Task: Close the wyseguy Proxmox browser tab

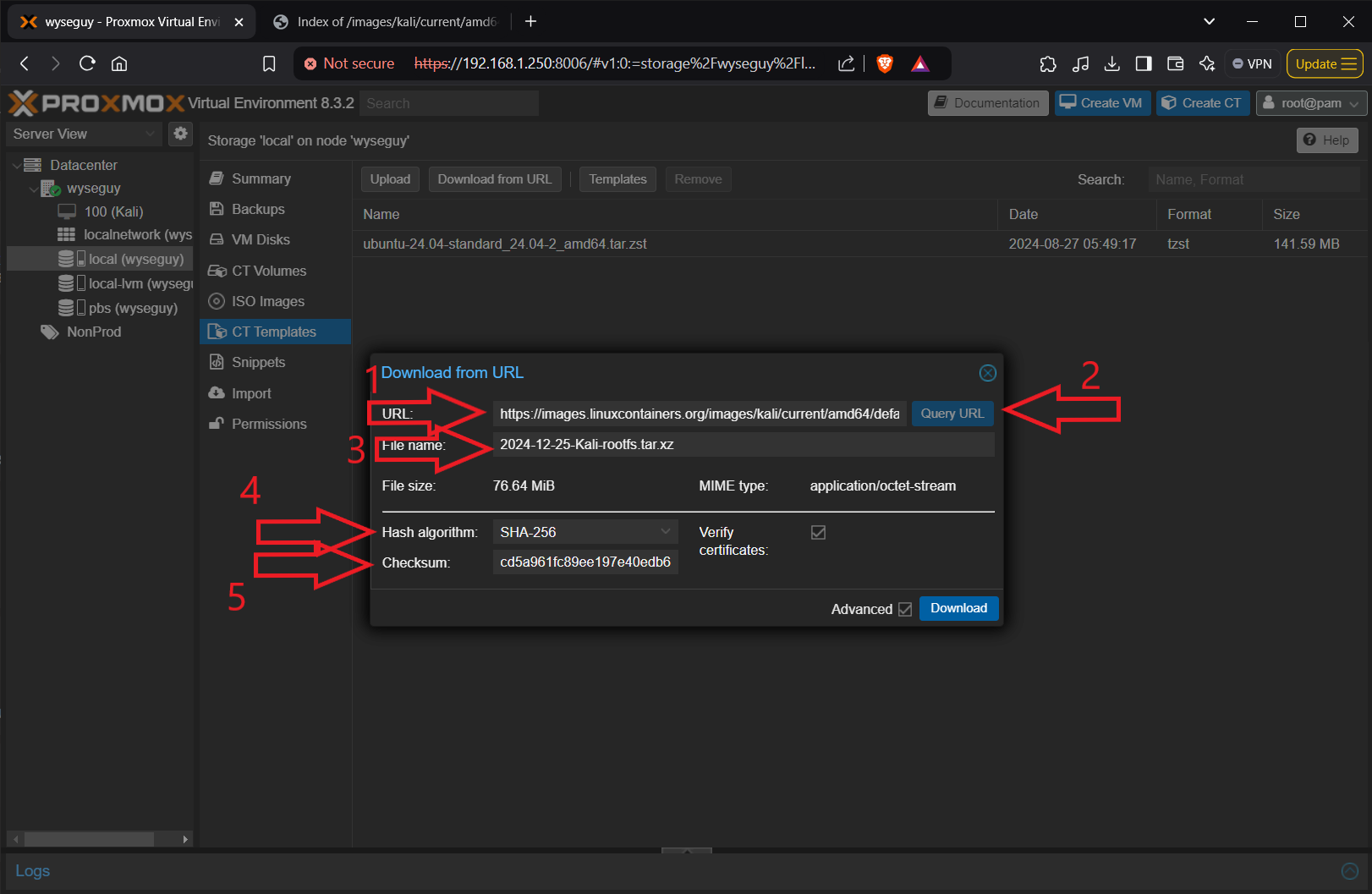Action: [x=239, y=22]
